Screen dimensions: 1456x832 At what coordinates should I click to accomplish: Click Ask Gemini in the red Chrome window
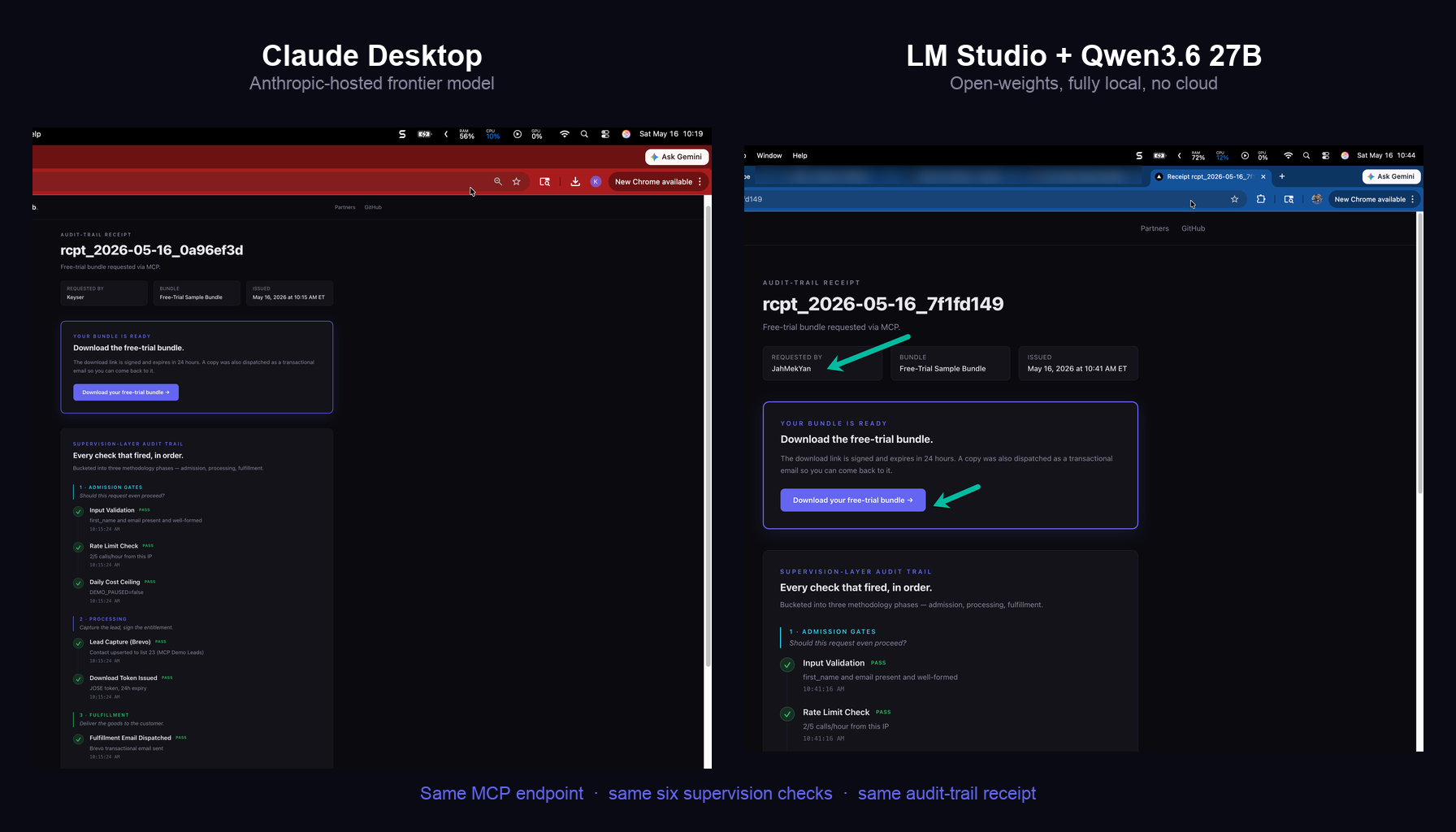(677, 157)
